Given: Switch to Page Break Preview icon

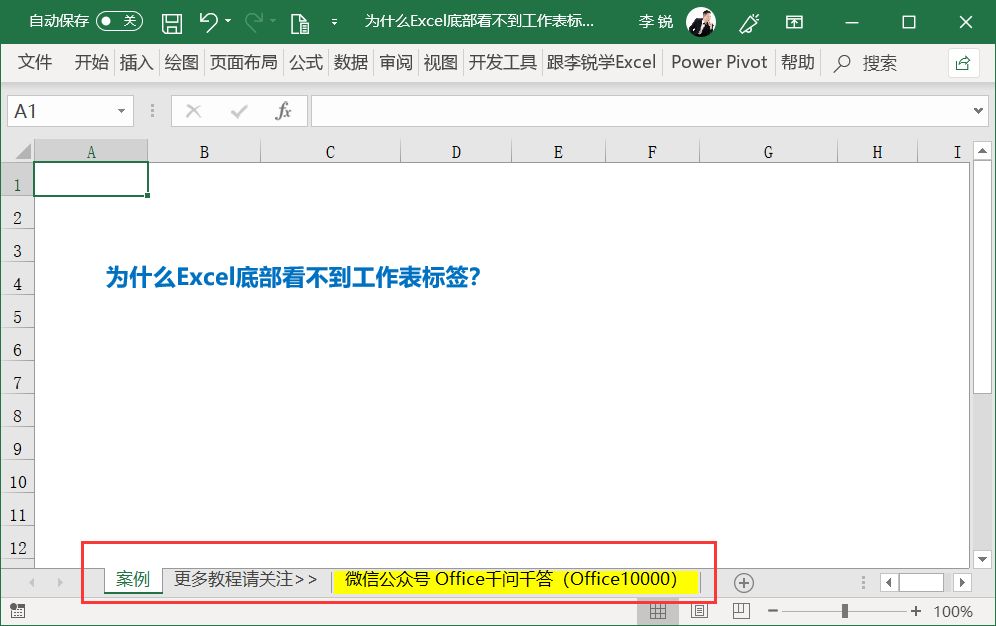Looking at the screenshot, I should tap(741, 610).
